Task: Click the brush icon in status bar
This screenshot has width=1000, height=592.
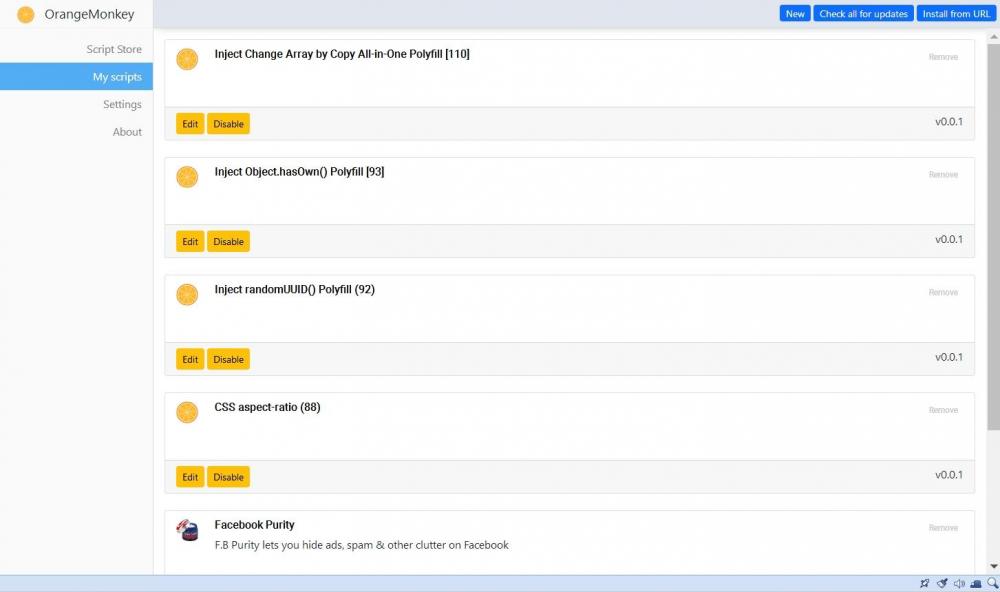Action: click(941, 584)
